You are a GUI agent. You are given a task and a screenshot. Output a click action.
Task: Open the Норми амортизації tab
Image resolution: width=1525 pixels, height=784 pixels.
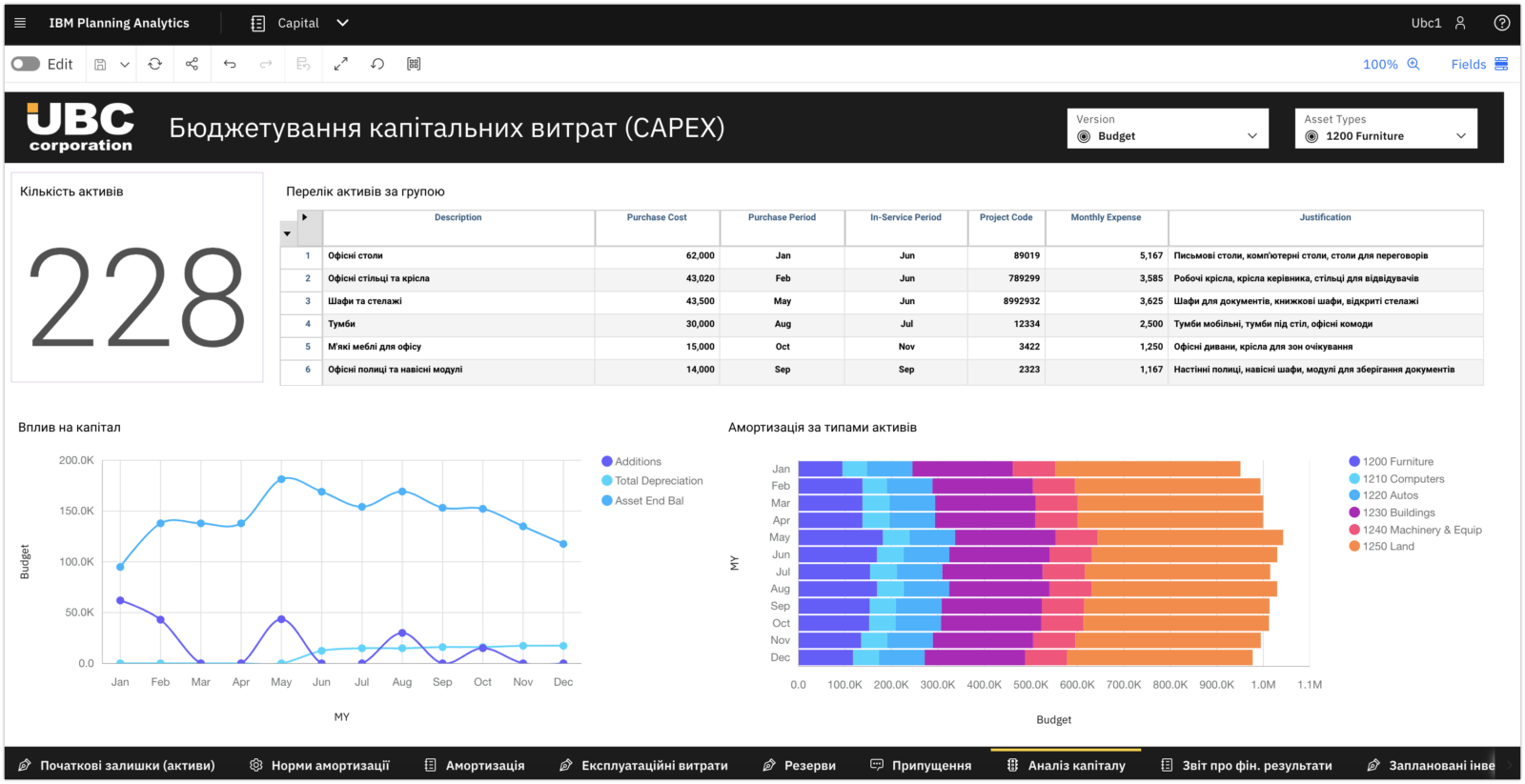pyautogui.click(x=319, y=765)
